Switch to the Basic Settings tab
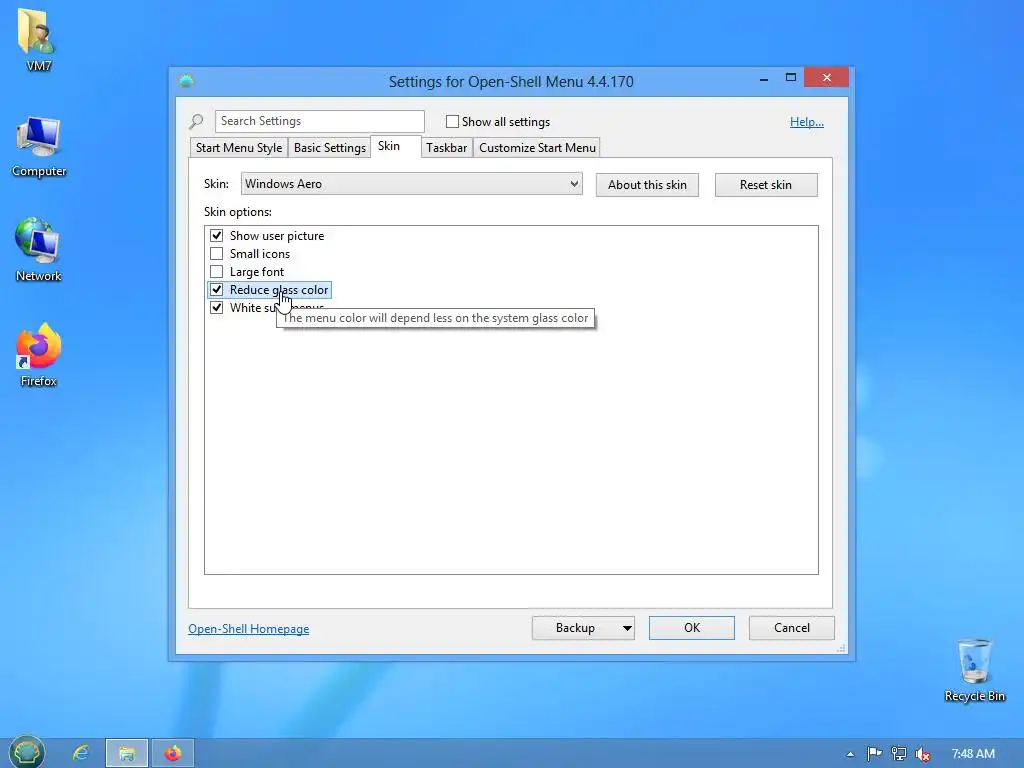The image size is (1024, 768). pyautogui.click(x=330, y=148)
